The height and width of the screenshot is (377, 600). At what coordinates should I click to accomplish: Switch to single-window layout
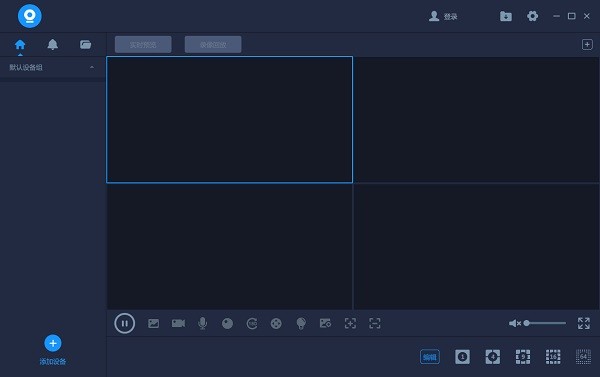pyautogui.click(x=462, y=357)
